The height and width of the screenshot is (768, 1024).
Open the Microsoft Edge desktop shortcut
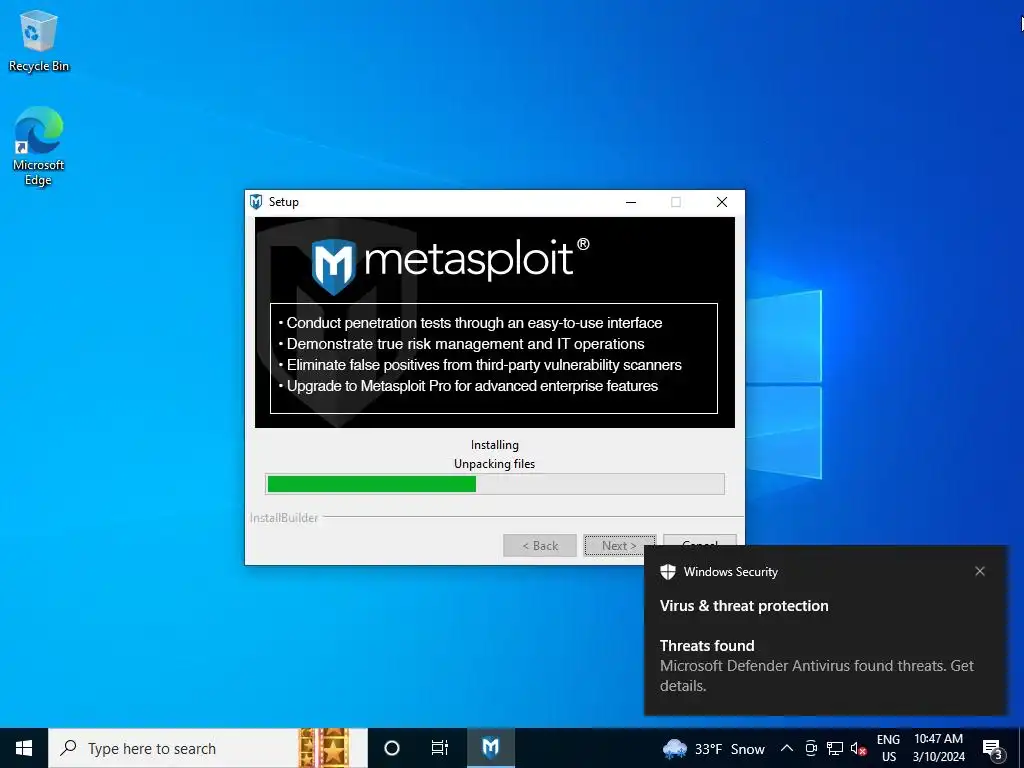pyautogui.click(x=39, y=146)
